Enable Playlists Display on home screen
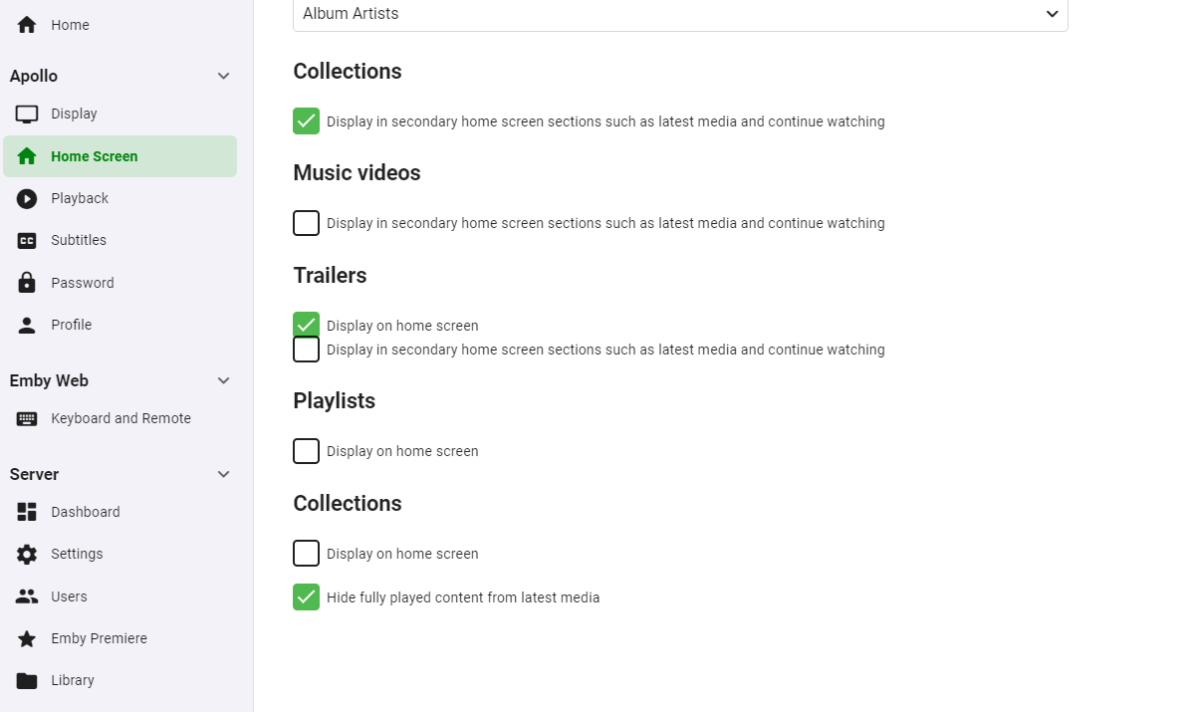The image size is (1200, 712). click(x=306, y=451)
